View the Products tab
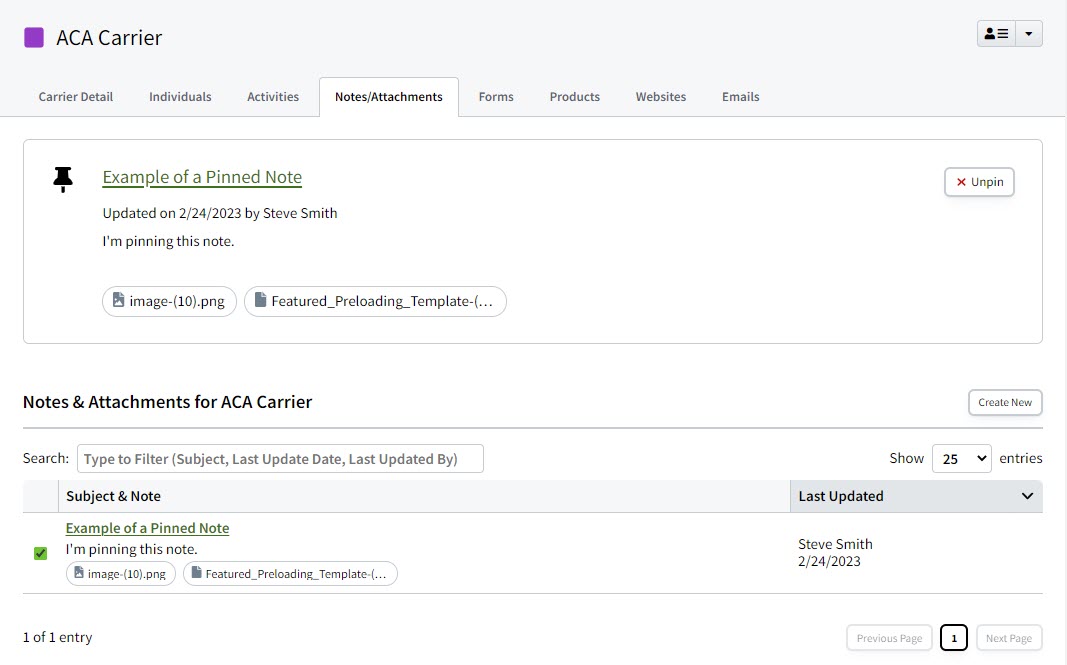 coord(575,97)
